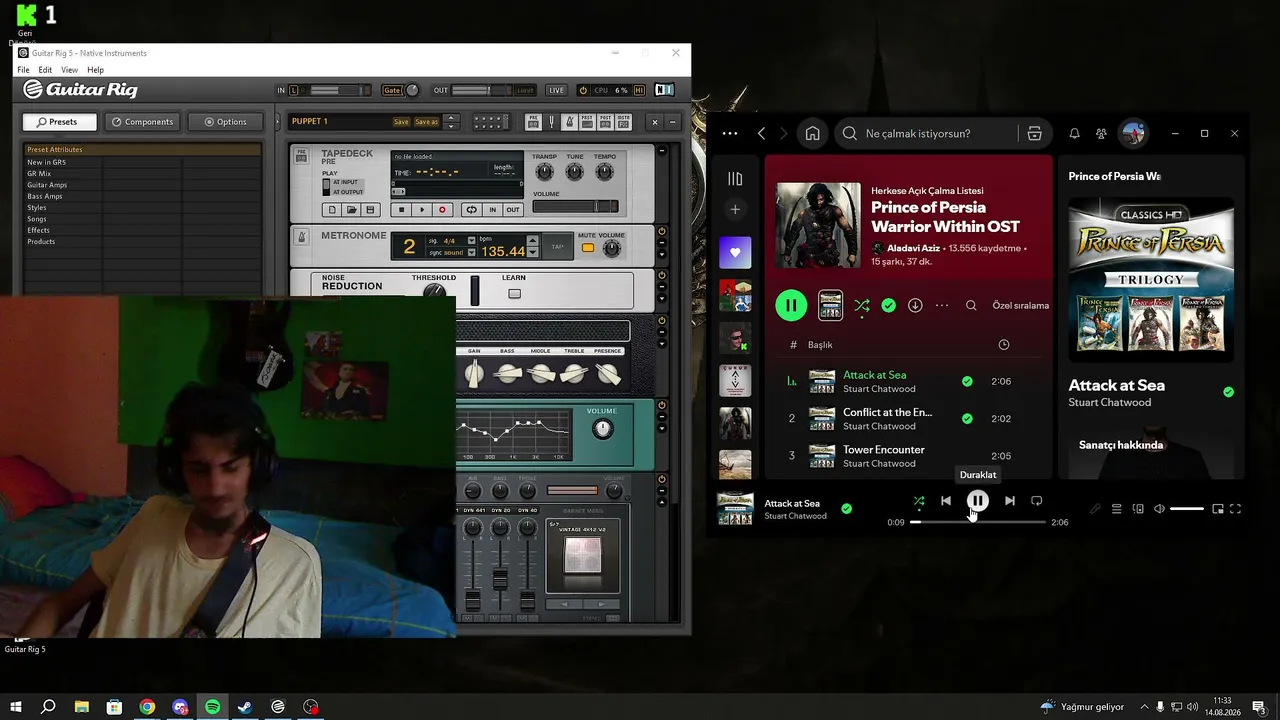The width and height of the screenshot is (1280, 720).
Task: Open the Spotify song progress bar
Action: tap(978, 522)
